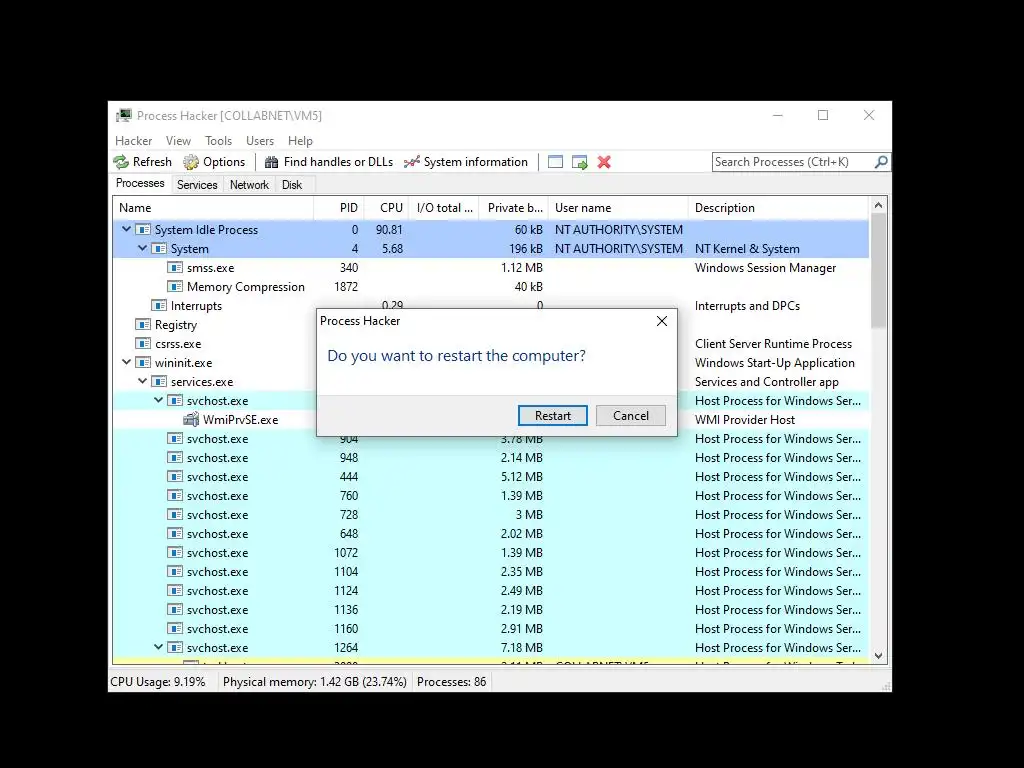Sort by the Name column header
Screen dimensions: 1024x768
coord(213,208)
